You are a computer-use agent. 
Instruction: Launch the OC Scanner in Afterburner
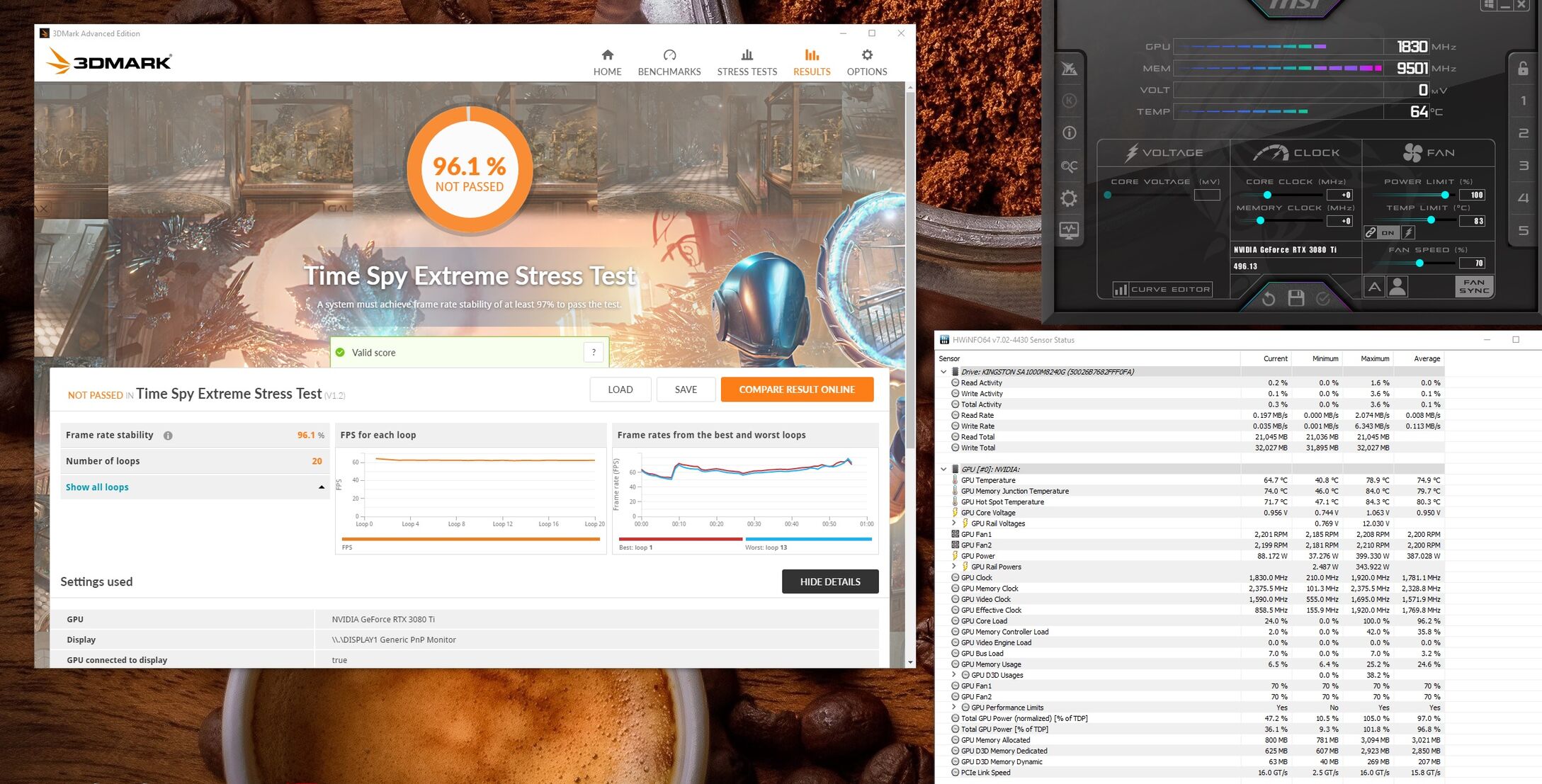click(x=1069, y=166)
